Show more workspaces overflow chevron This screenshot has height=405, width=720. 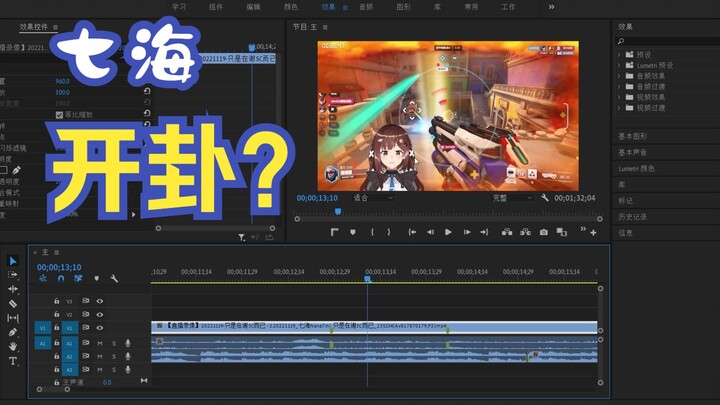click(551, 7)
